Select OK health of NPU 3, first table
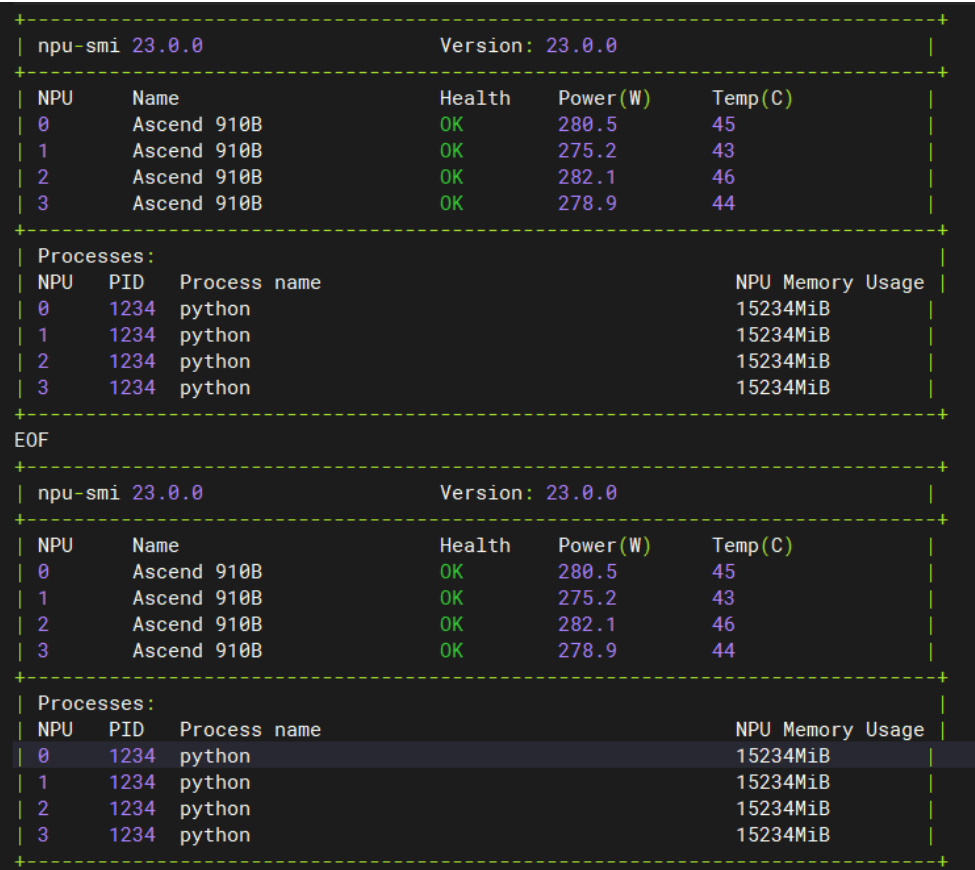The width and height of the screenshot is (975, 870). (451, 203)
